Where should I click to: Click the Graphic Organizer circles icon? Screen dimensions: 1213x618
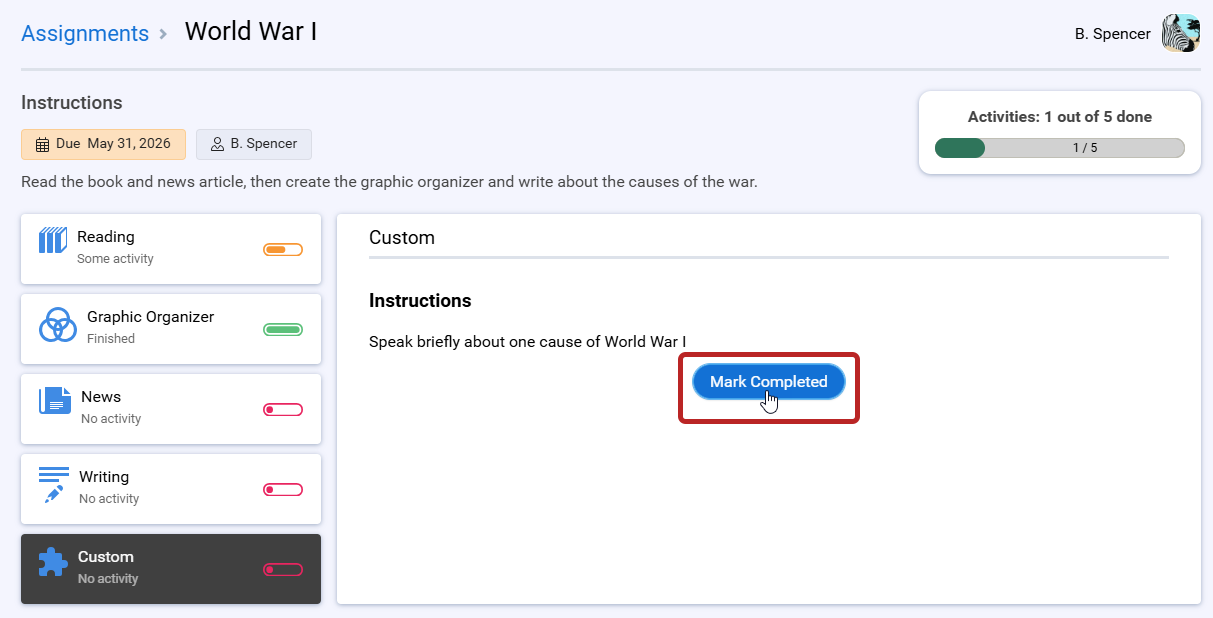(58, 325)
